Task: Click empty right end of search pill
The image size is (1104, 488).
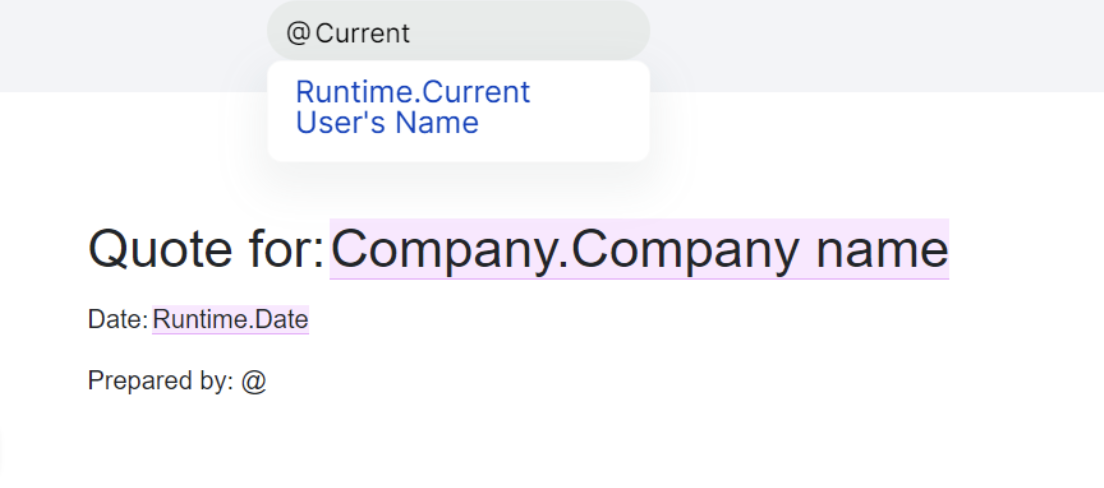Action: pyautogui.click(x=563, y=31)
